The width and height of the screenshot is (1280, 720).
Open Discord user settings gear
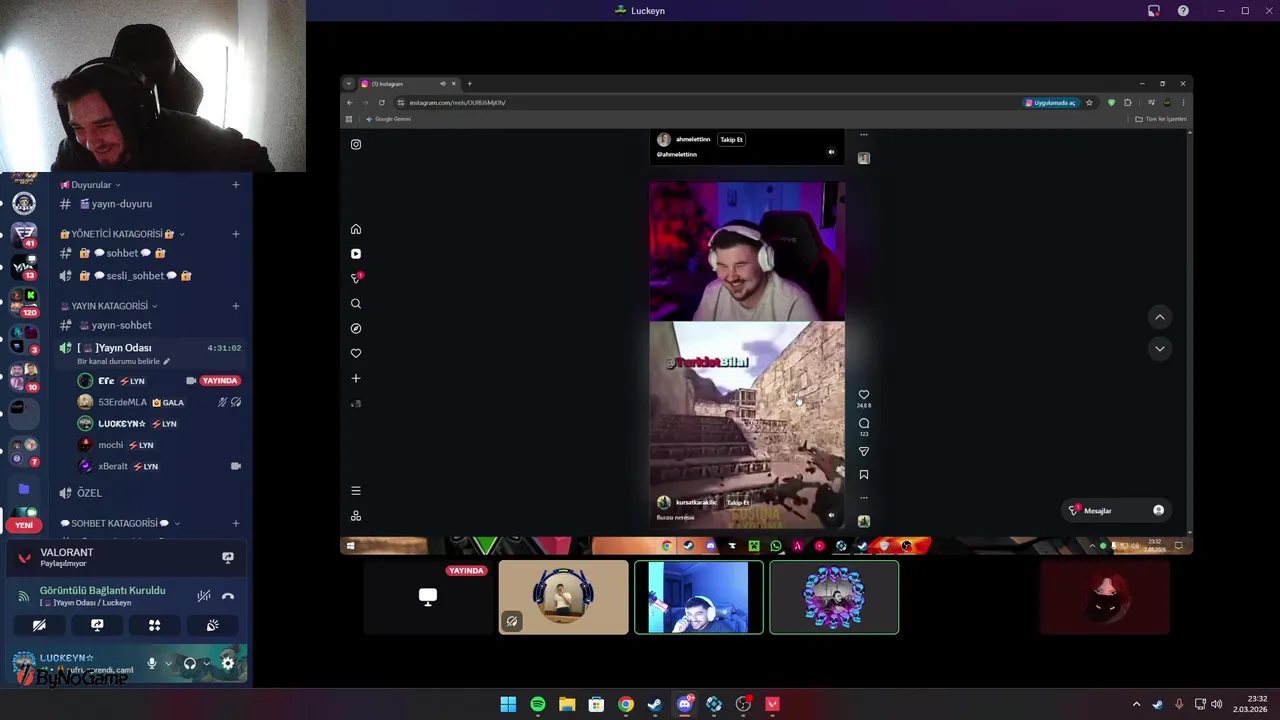228,663
